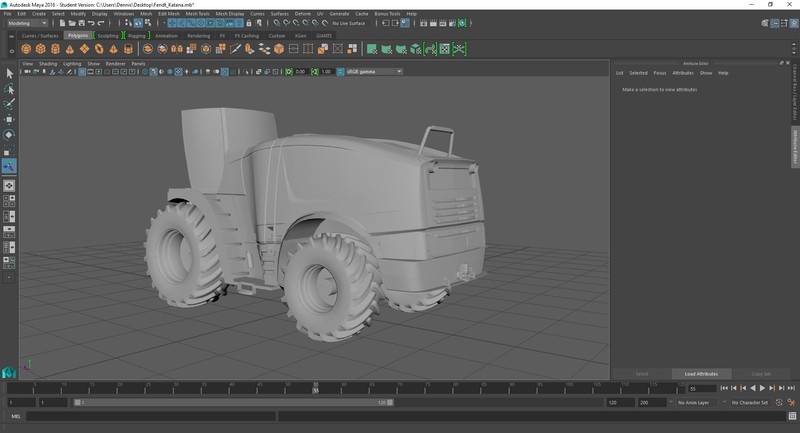Screen dimensions: 800x433
Task: Redo the action from the status line
Action: pos(101,23)
